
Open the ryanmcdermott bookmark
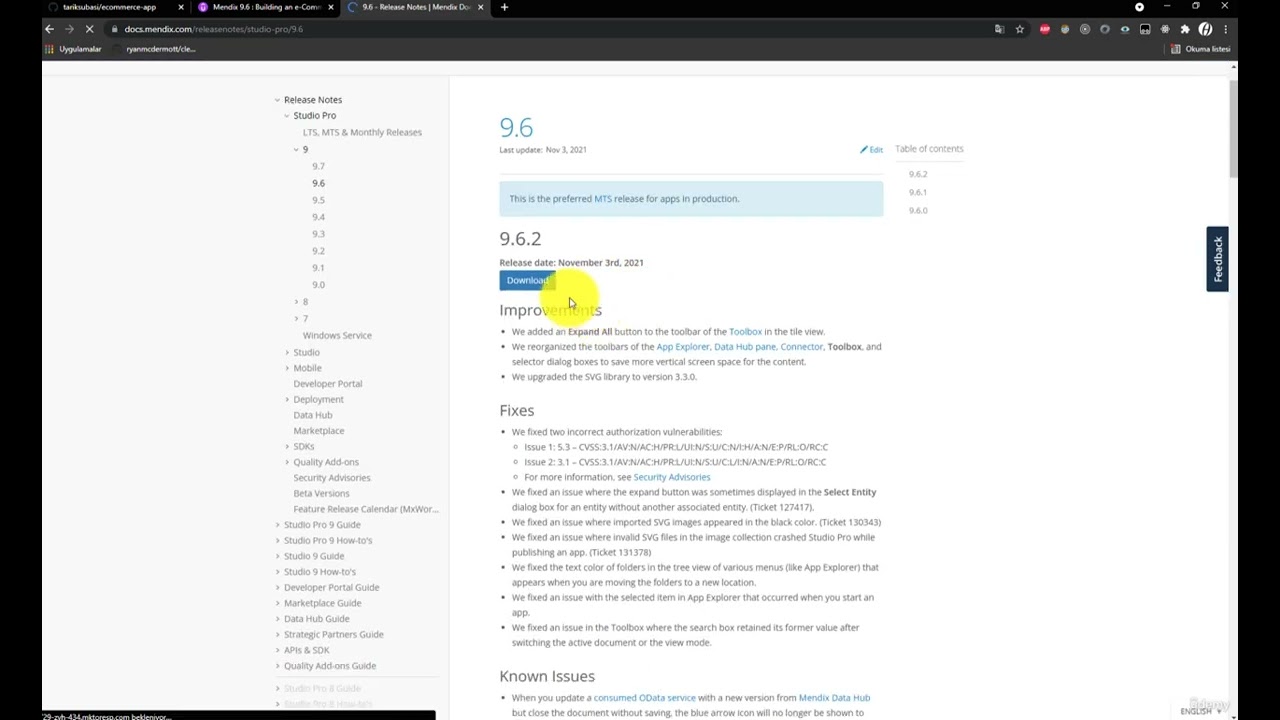[x=155, y=49]
